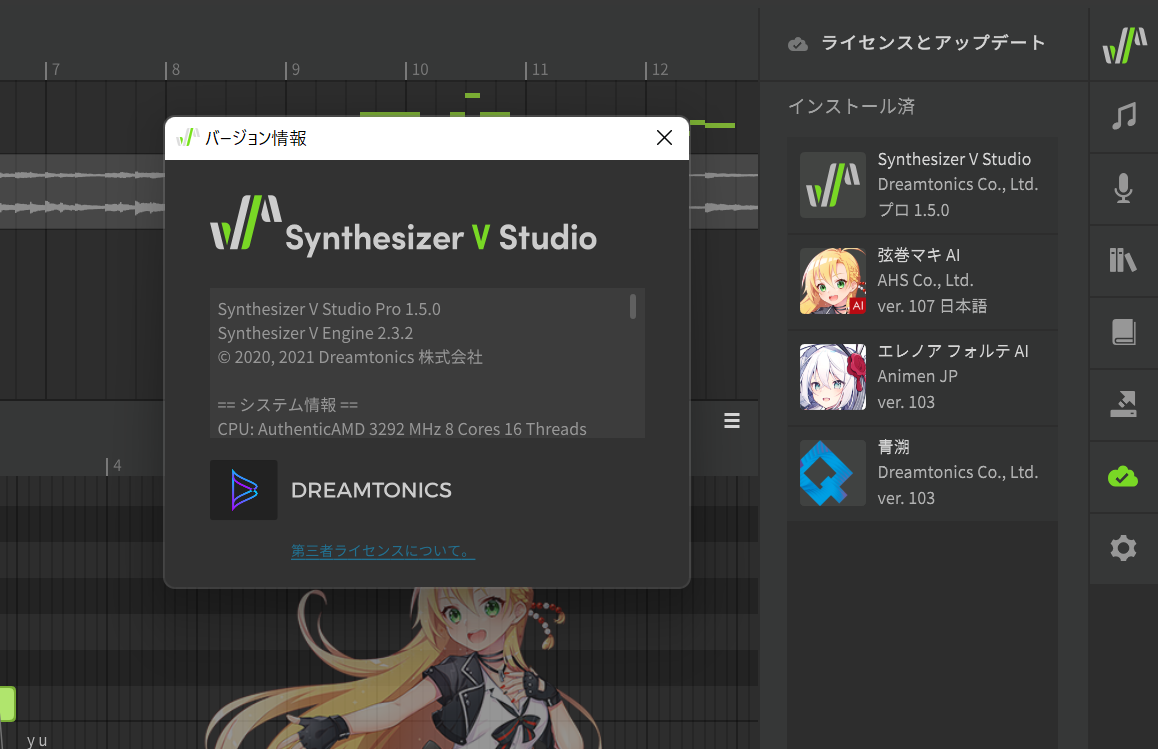Select the エレノア フォルテ AI voice thumbnail
1158x749 pixels.
tap(833, 377)
